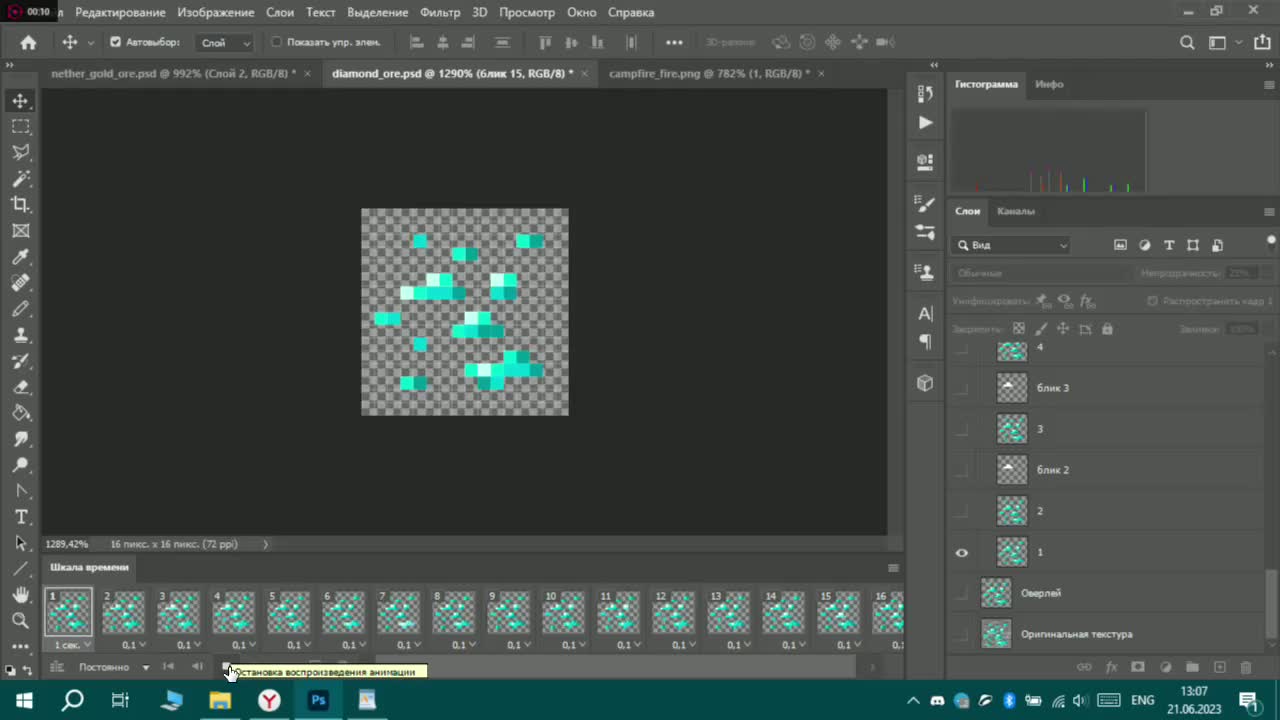Select the Pen tool

coord(20,491)
